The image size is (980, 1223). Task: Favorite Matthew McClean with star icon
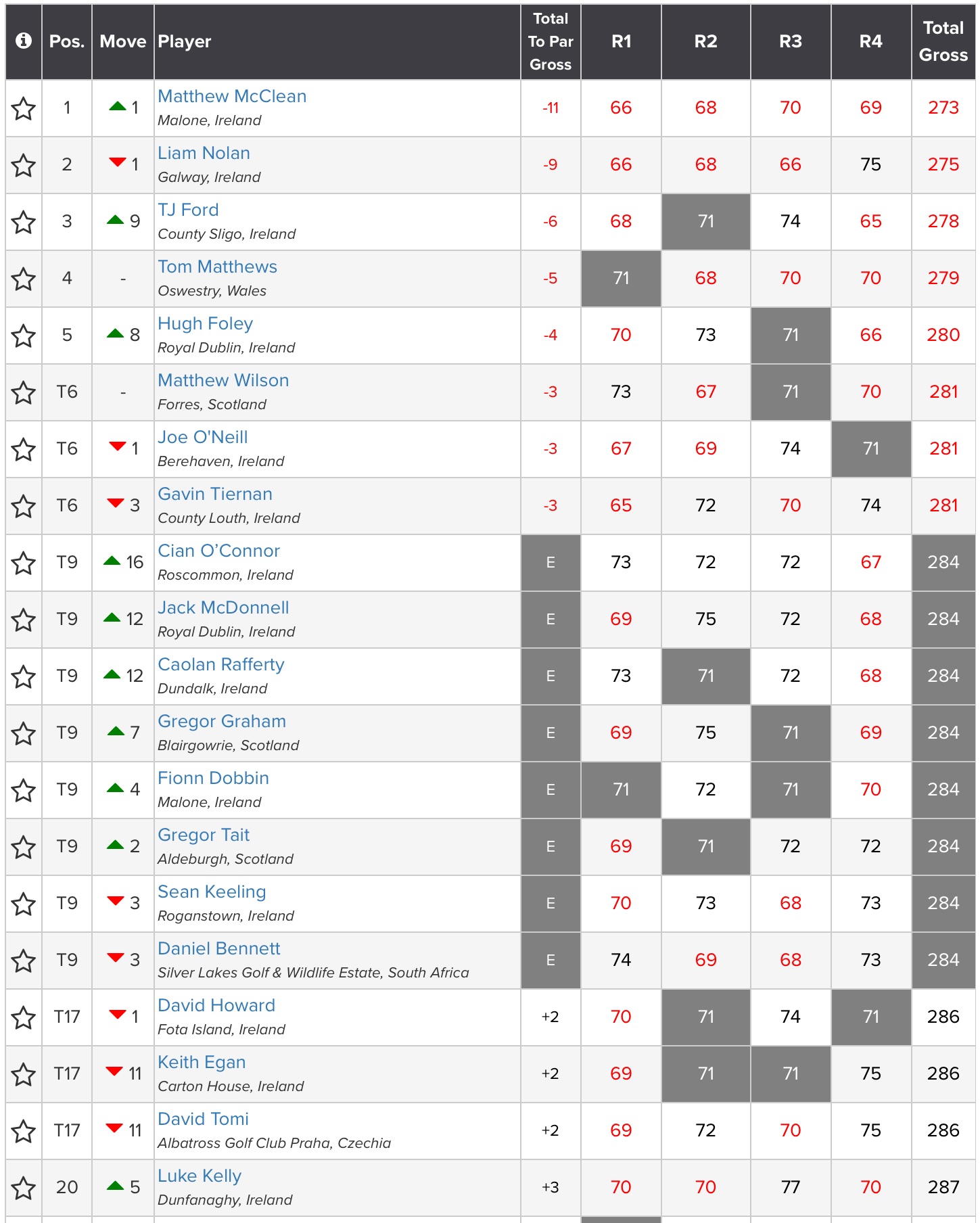(x=24, y=108)
